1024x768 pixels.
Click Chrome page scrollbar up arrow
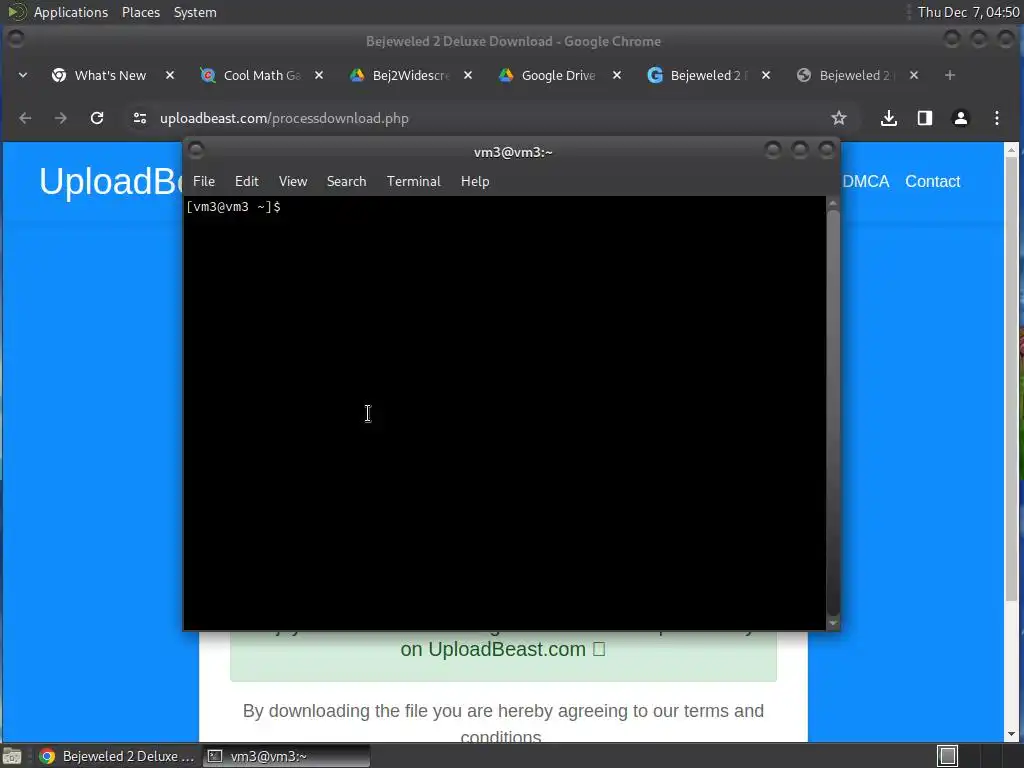click(x=1012, y=150)
